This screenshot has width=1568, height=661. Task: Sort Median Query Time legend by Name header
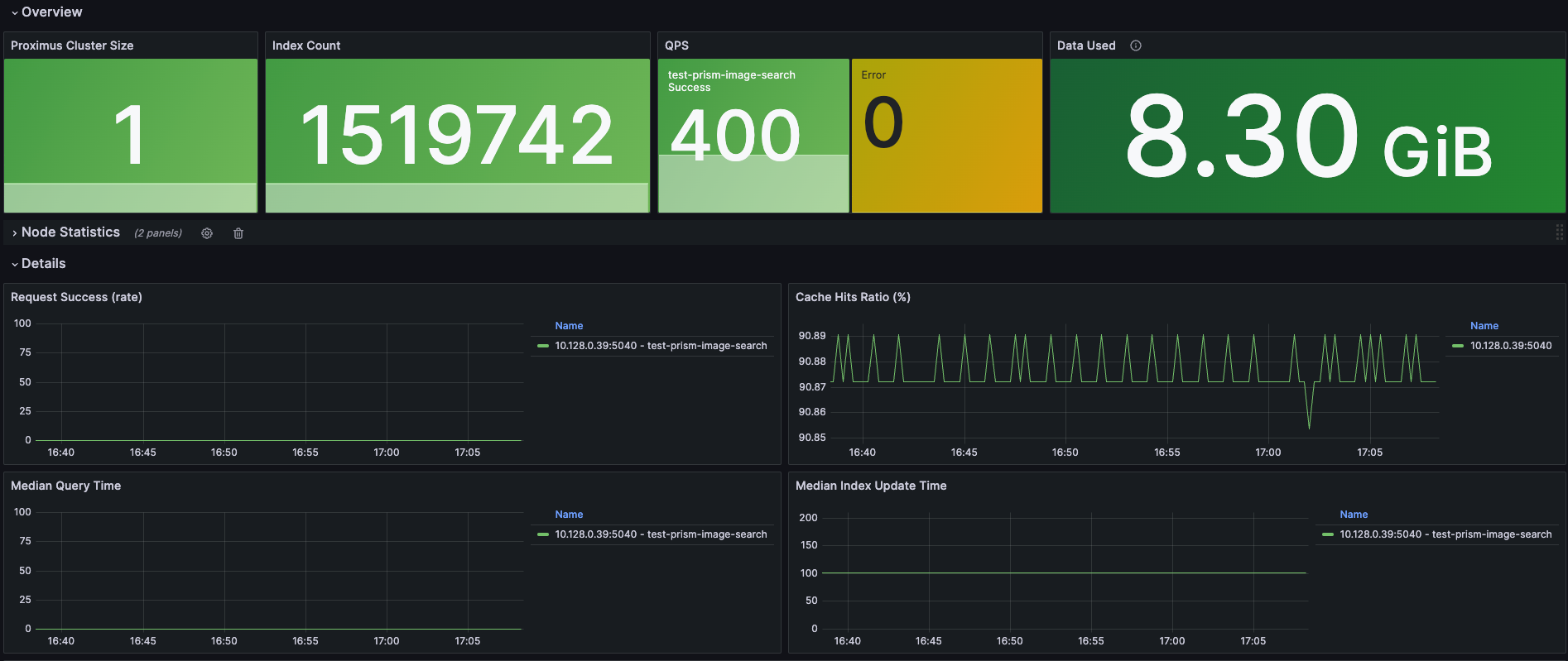tap(569, 515)
